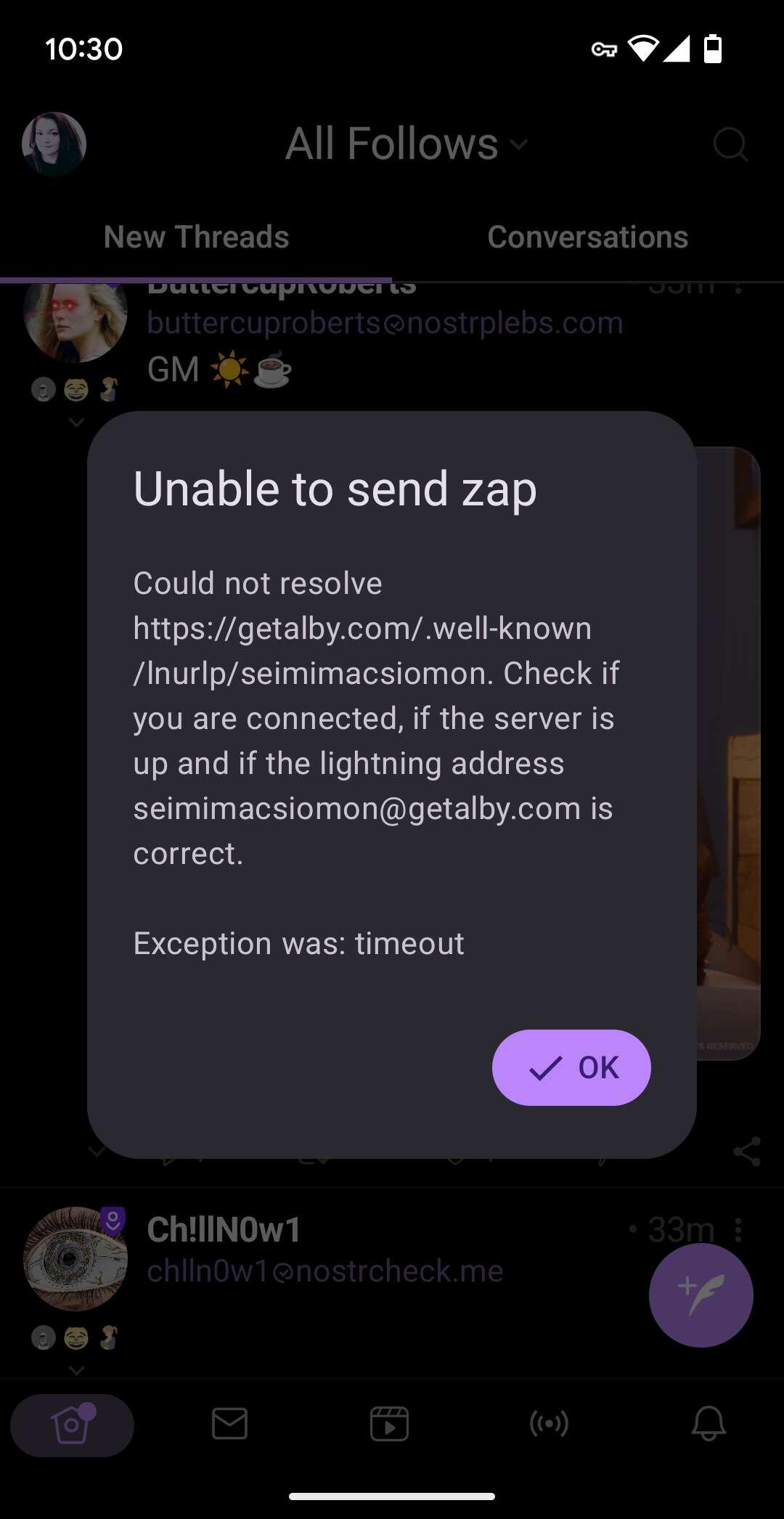Tap the new post feather button

point(701,1295)
